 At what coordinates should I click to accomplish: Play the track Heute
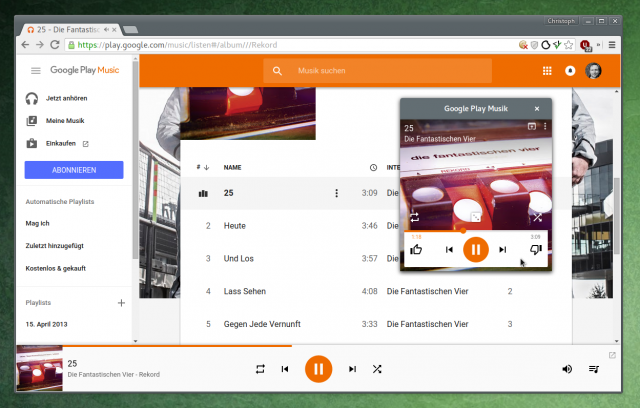[235, 226]
